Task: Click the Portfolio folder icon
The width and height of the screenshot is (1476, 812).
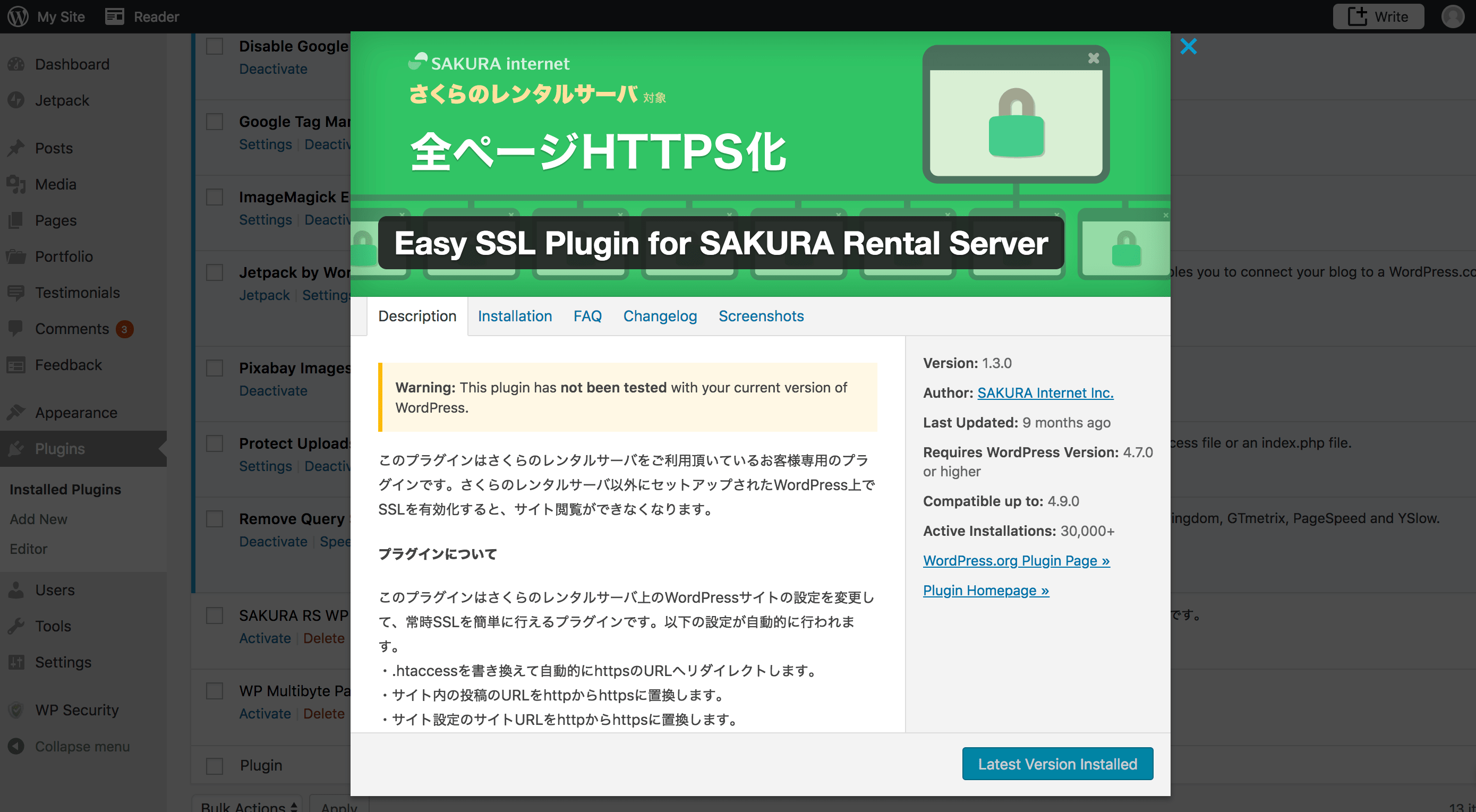Action: click(x=16, y=256)
